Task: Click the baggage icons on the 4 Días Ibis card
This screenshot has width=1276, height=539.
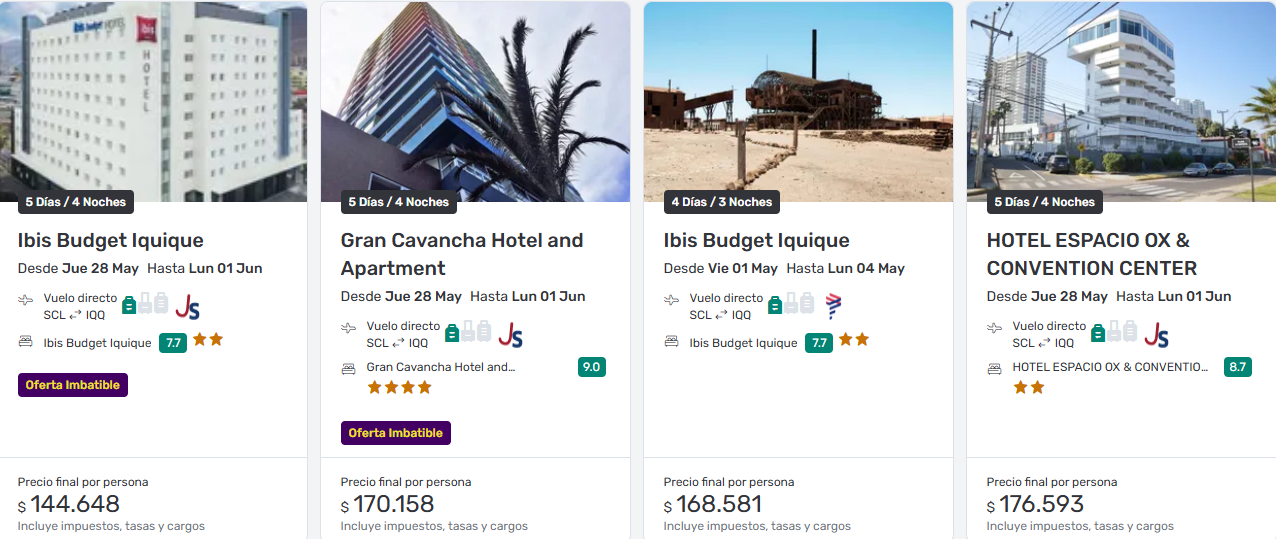Action: tap(790, 304)
